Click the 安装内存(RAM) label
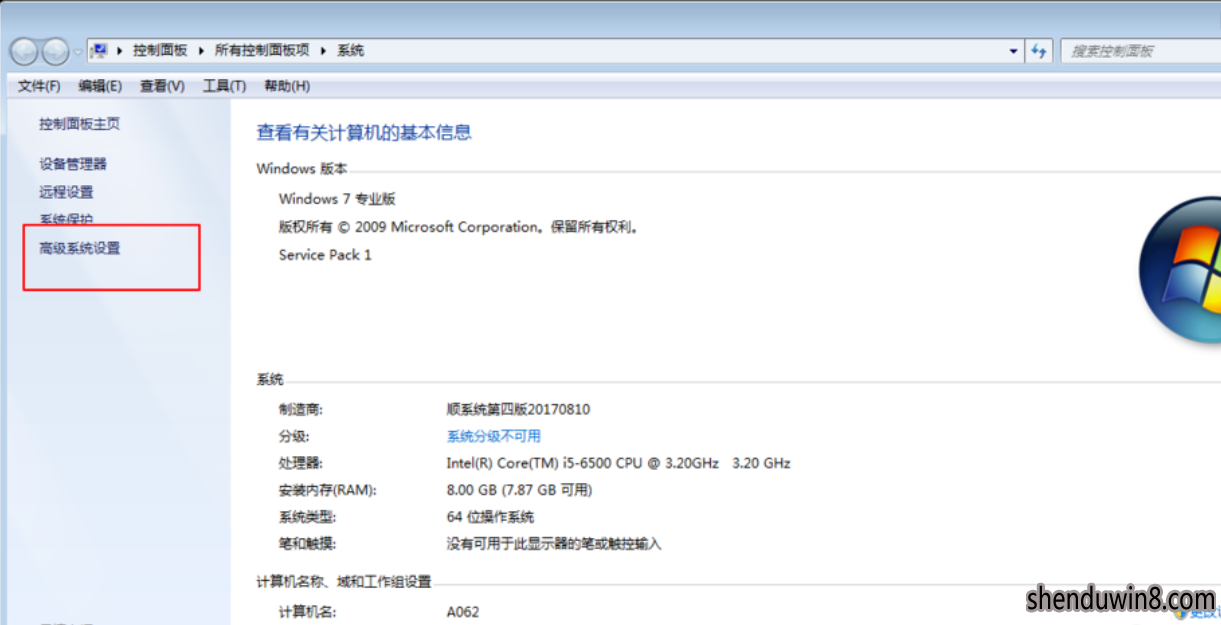1221x625 pixels. click(328, 490)
